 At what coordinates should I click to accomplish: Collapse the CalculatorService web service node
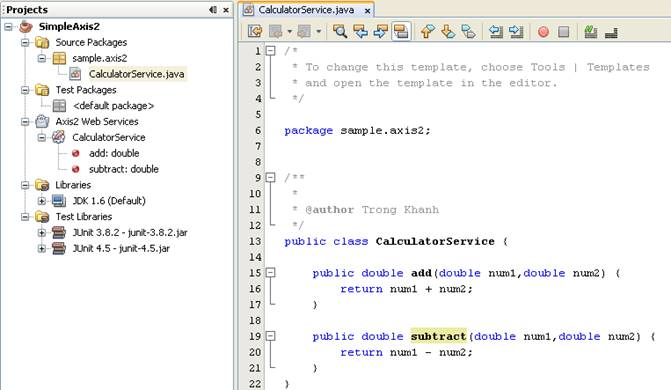(42, 137)
